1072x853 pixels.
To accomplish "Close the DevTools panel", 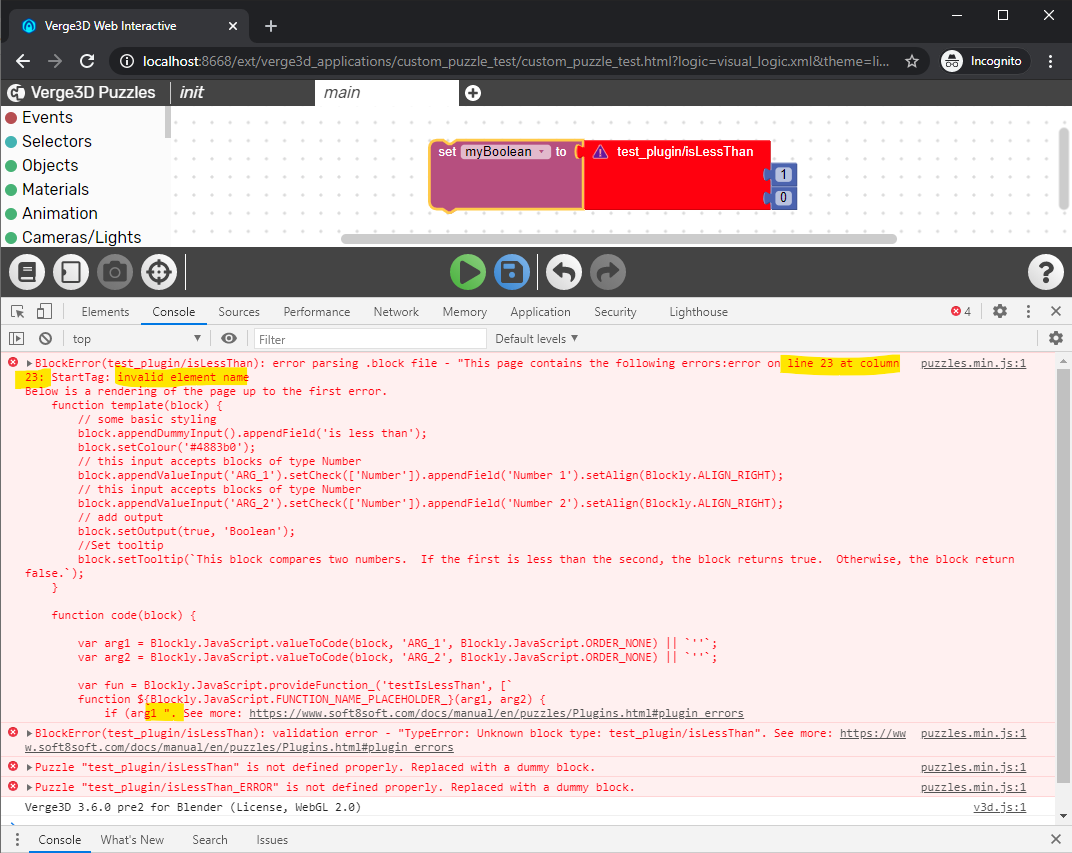I will coord(1056,311).
